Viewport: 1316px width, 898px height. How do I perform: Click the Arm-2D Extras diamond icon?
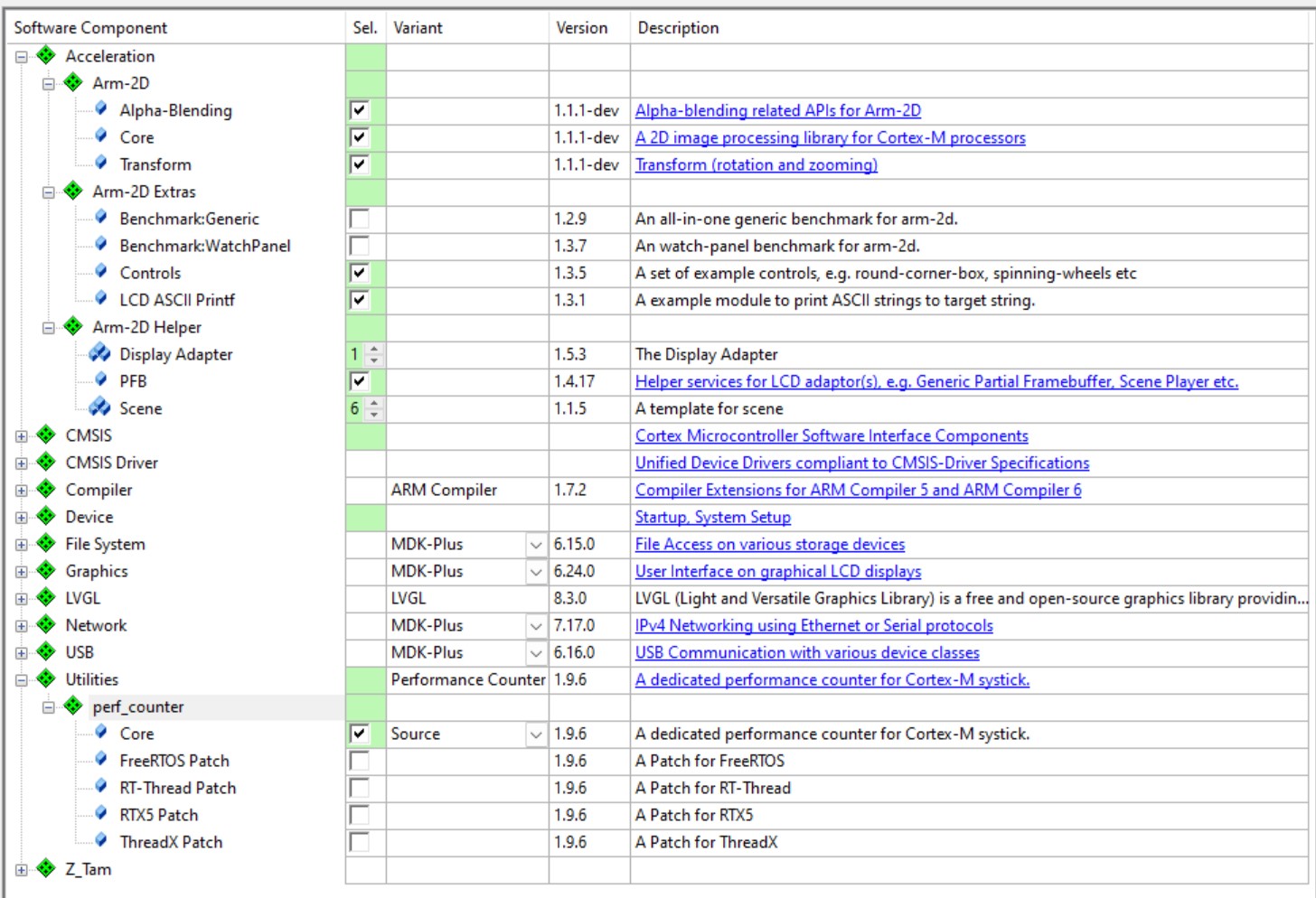tap(73, 192)
